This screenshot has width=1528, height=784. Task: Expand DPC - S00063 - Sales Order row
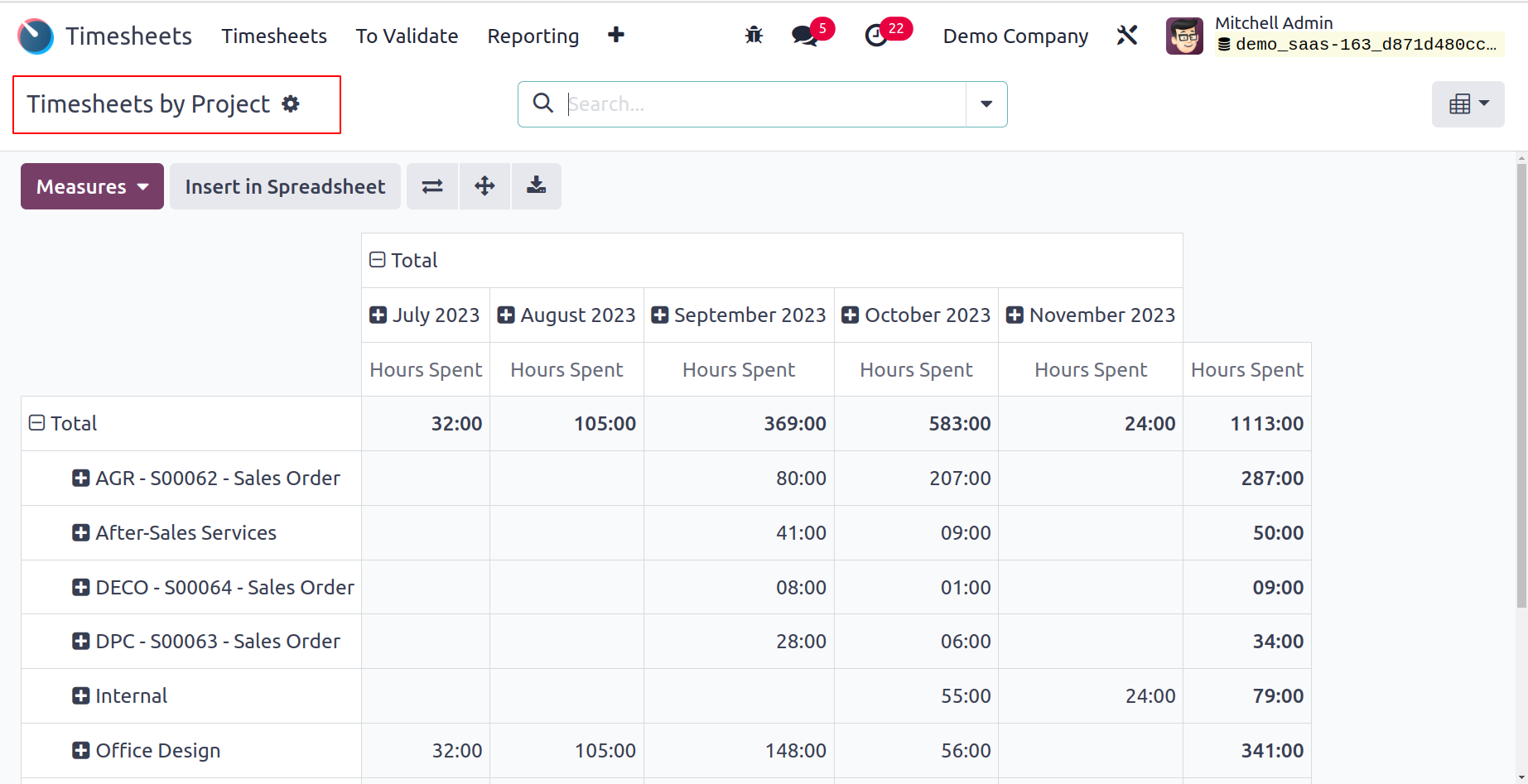(x=80, y=641)
